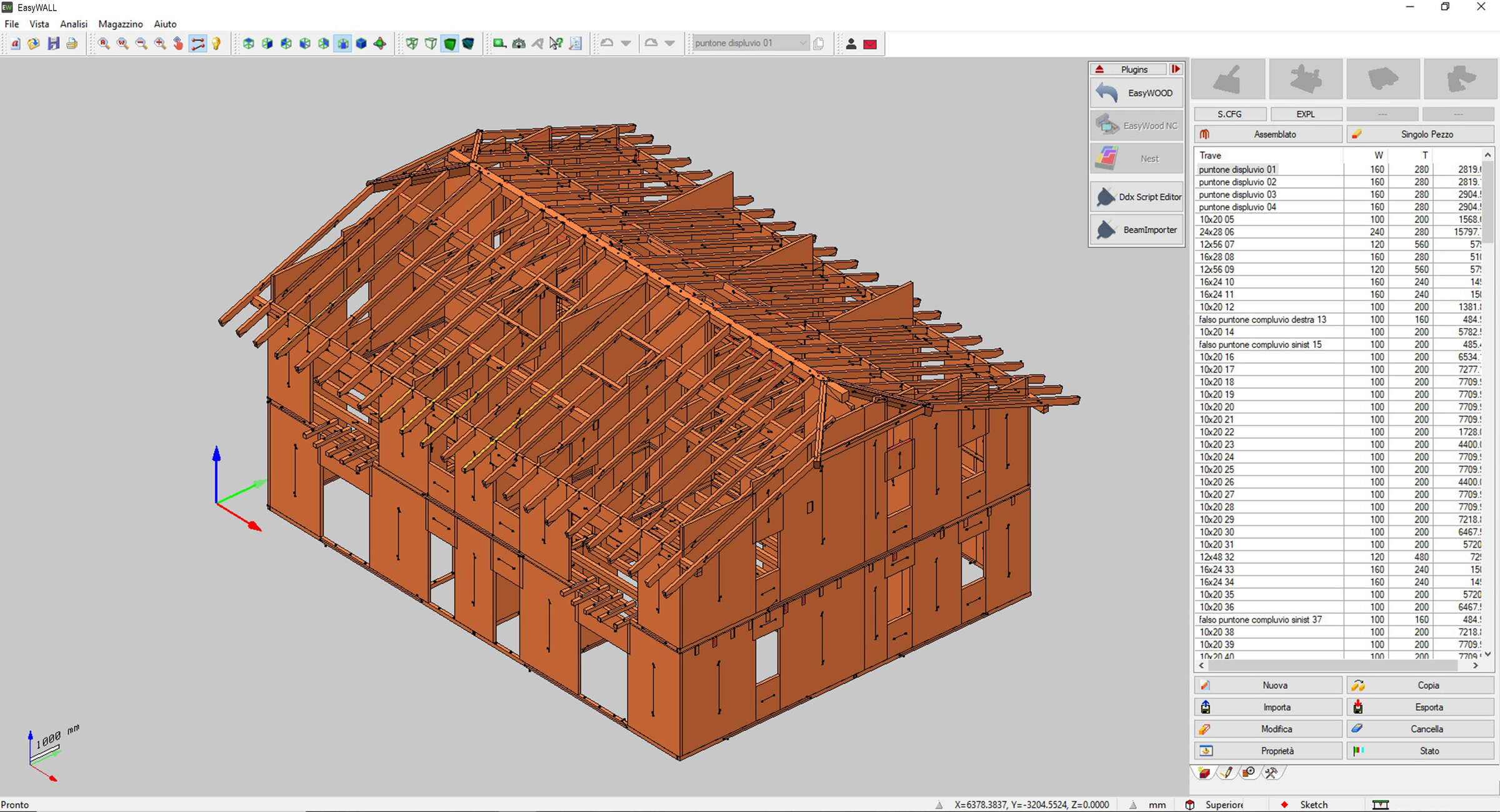1500x812 pixels.
Task: Click the light bulb toolbar icon
Action: pos(216,44)
